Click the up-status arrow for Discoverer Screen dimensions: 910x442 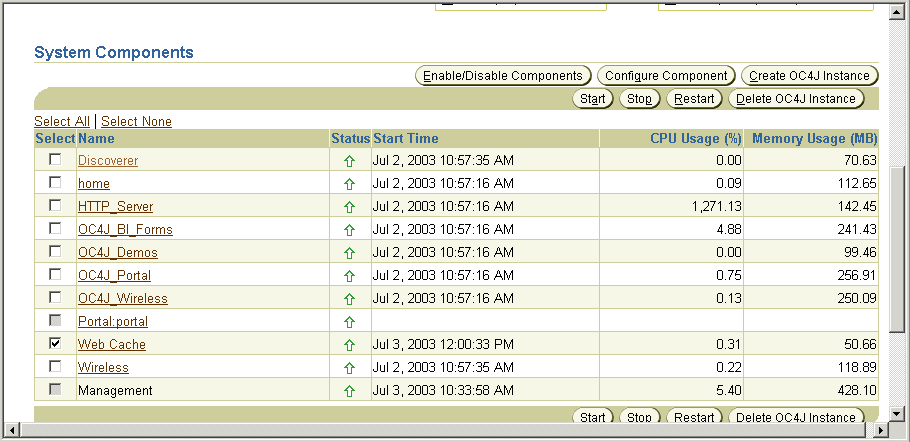[349, 161]
